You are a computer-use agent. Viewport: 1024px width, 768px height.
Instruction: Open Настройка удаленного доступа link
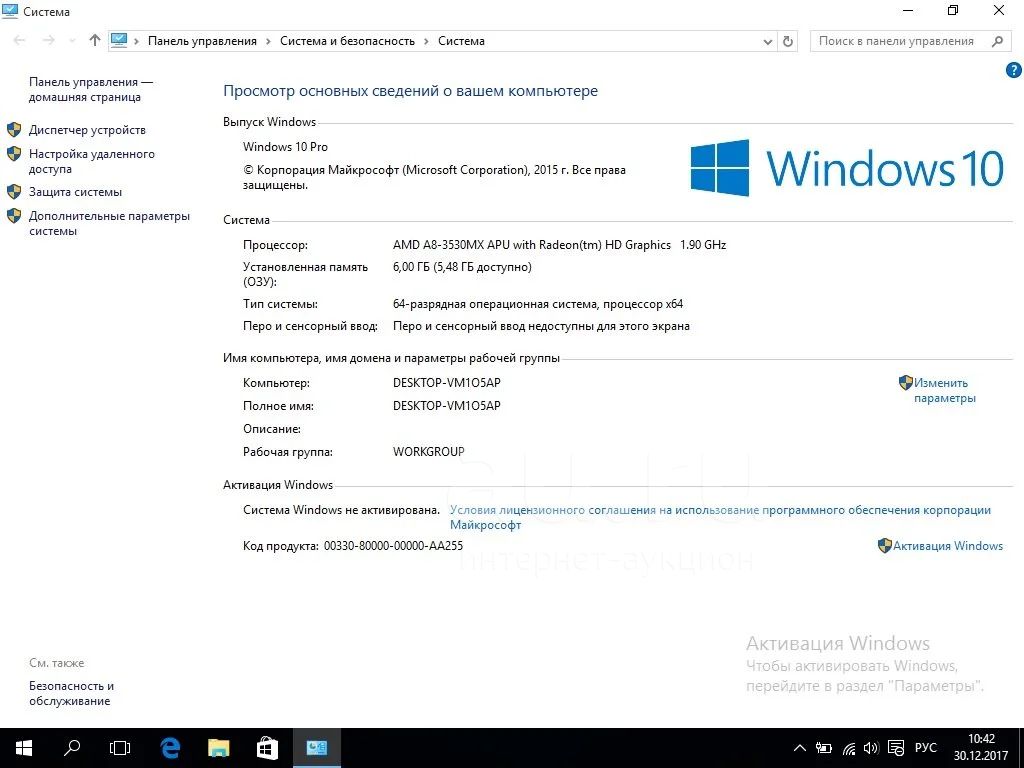point(91,161)
